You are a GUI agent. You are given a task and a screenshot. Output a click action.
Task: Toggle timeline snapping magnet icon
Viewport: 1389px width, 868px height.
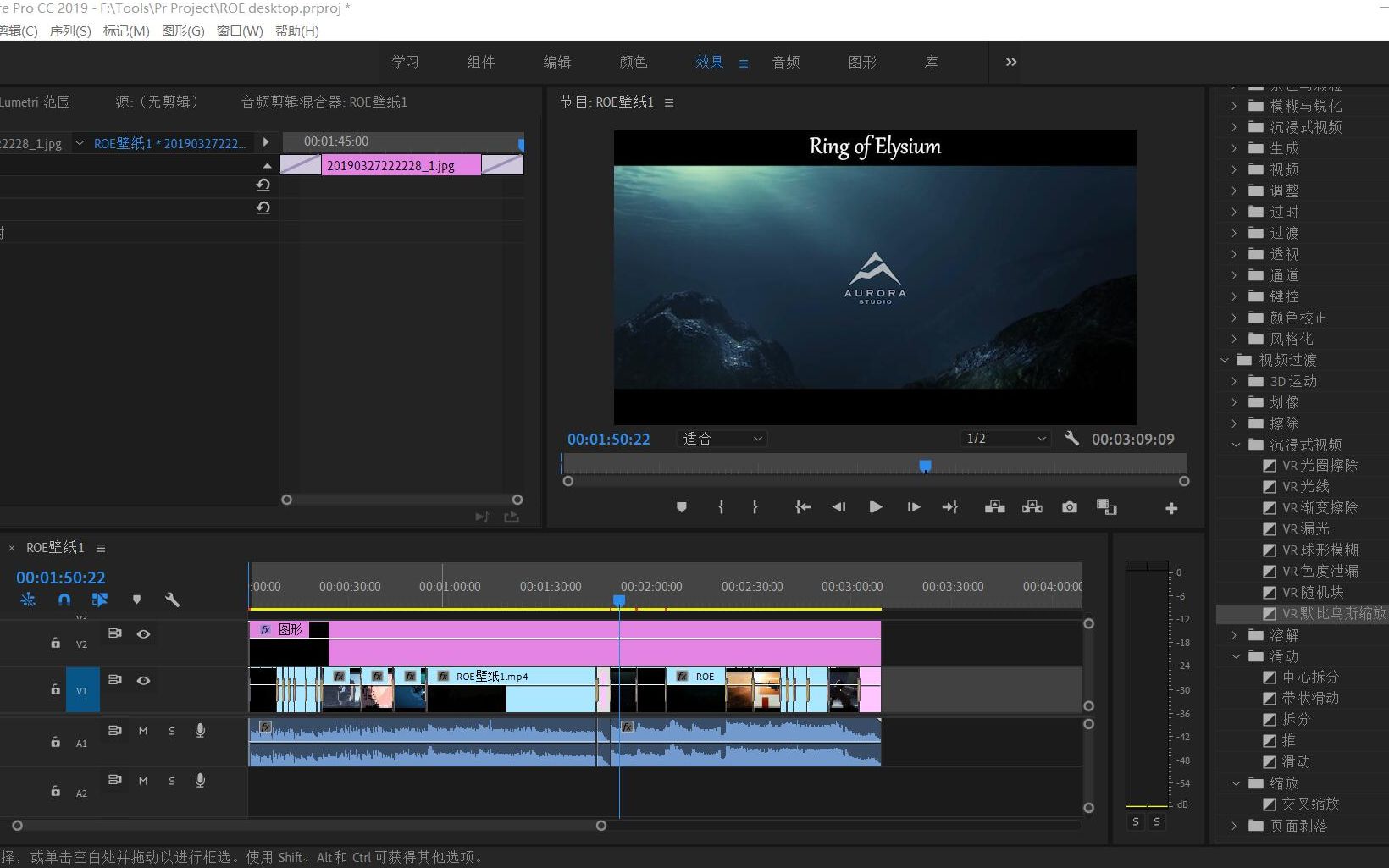pyautogui.click(x=64, y=600)
